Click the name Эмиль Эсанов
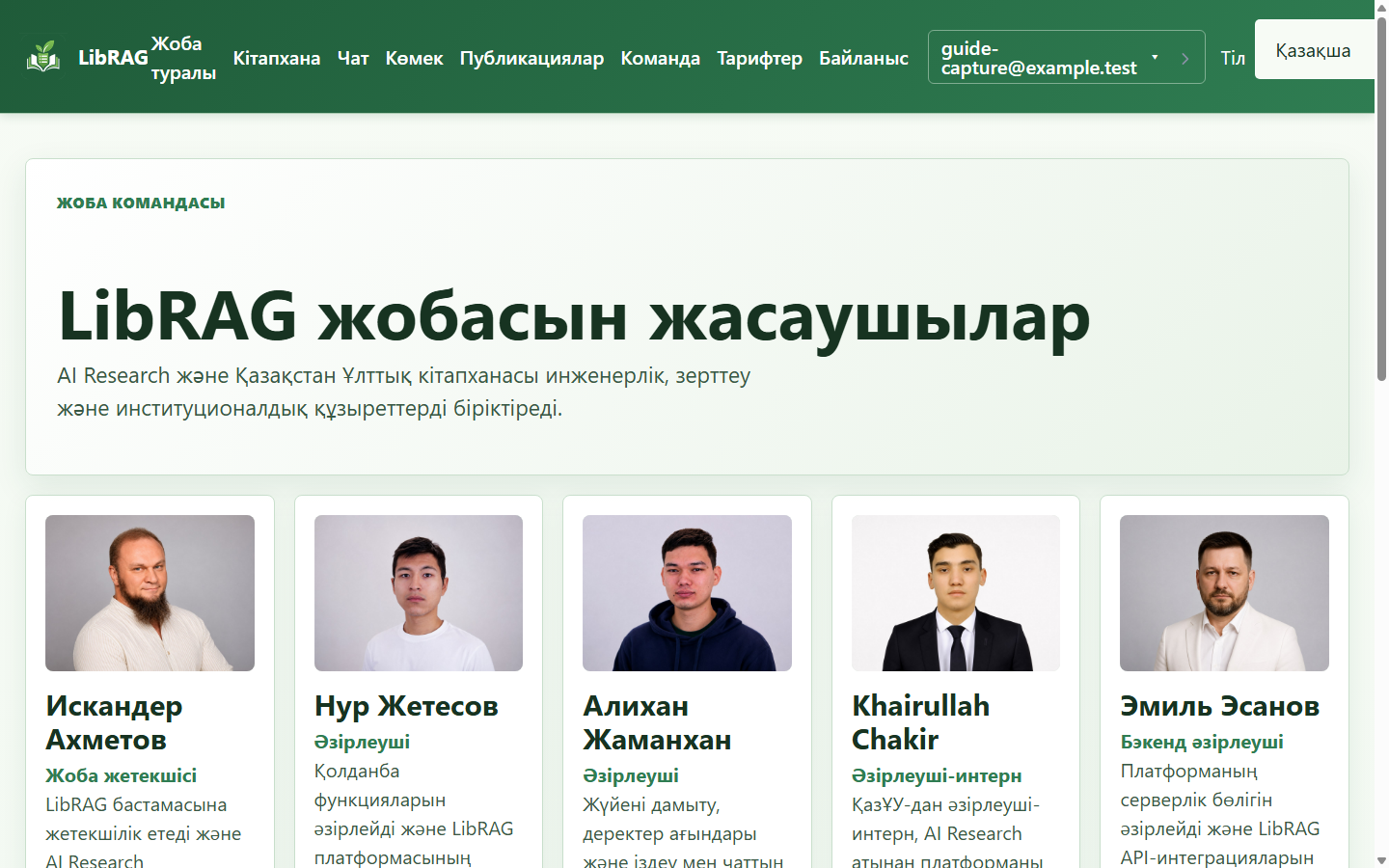 [x=1219, y=706]
